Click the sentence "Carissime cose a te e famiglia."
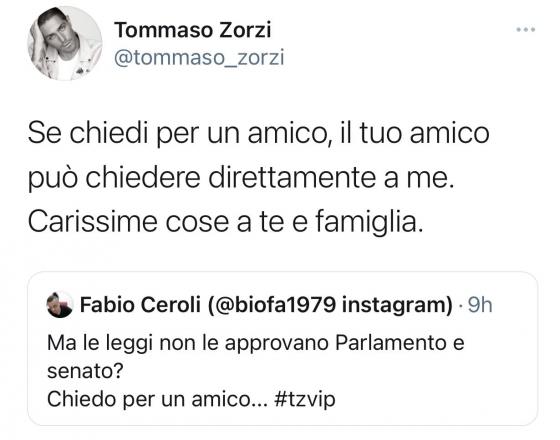Image resolution: width=560 pixels, height=440 pixels. pos(225,222)
